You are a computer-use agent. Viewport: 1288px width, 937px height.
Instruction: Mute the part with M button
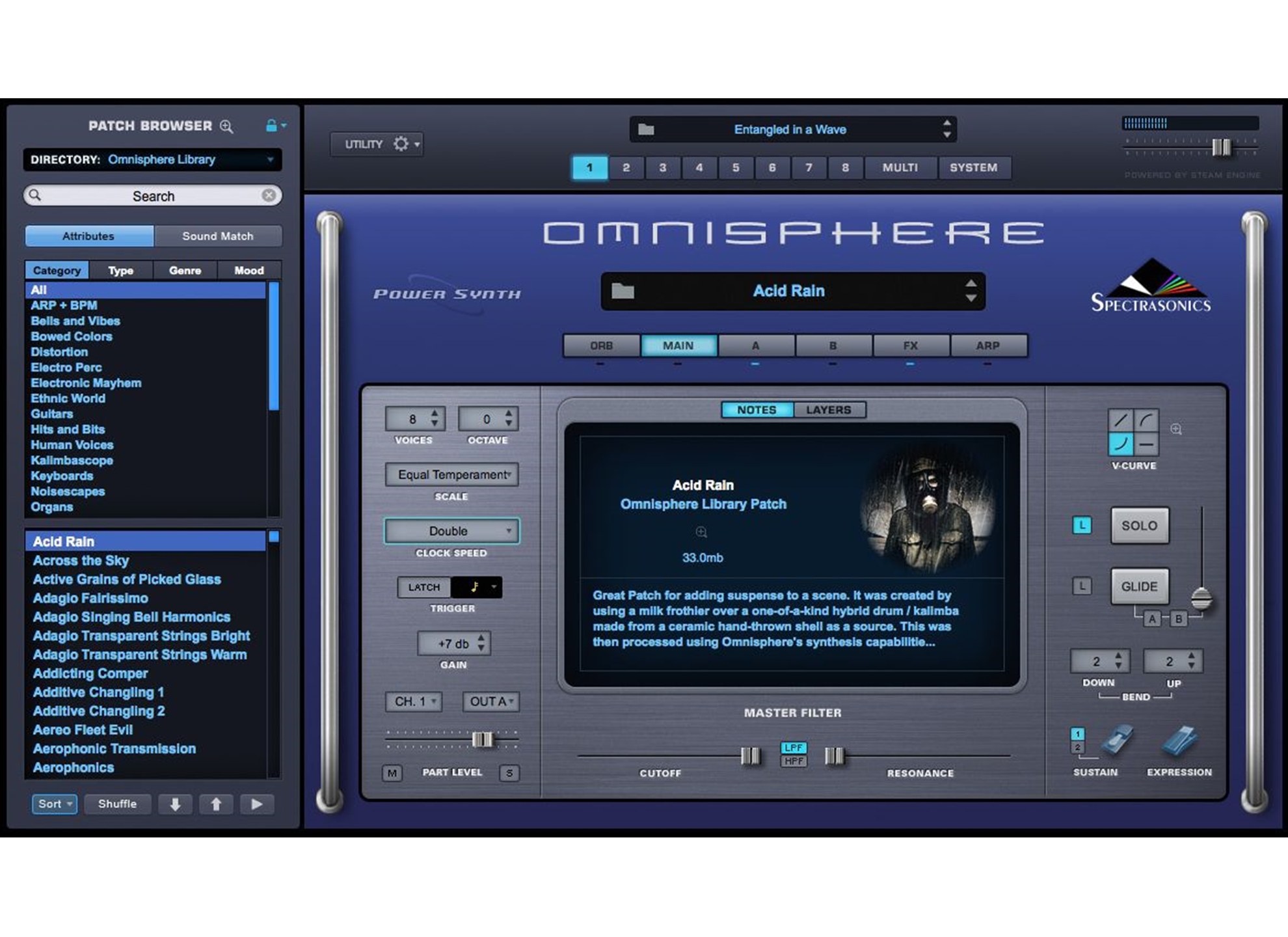pos(392,773)
